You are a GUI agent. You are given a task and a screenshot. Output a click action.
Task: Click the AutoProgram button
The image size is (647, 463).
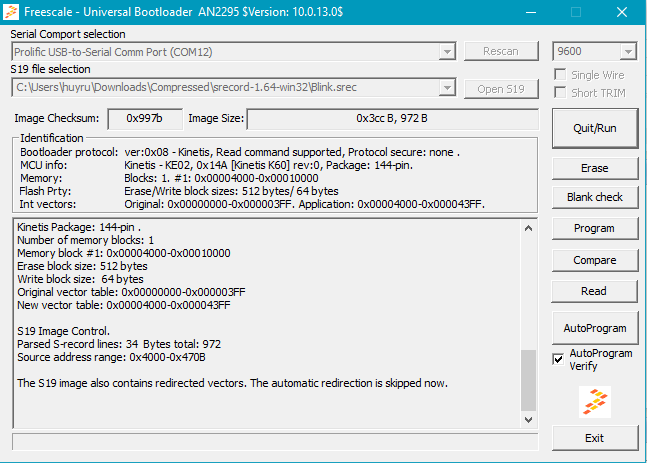595,328
